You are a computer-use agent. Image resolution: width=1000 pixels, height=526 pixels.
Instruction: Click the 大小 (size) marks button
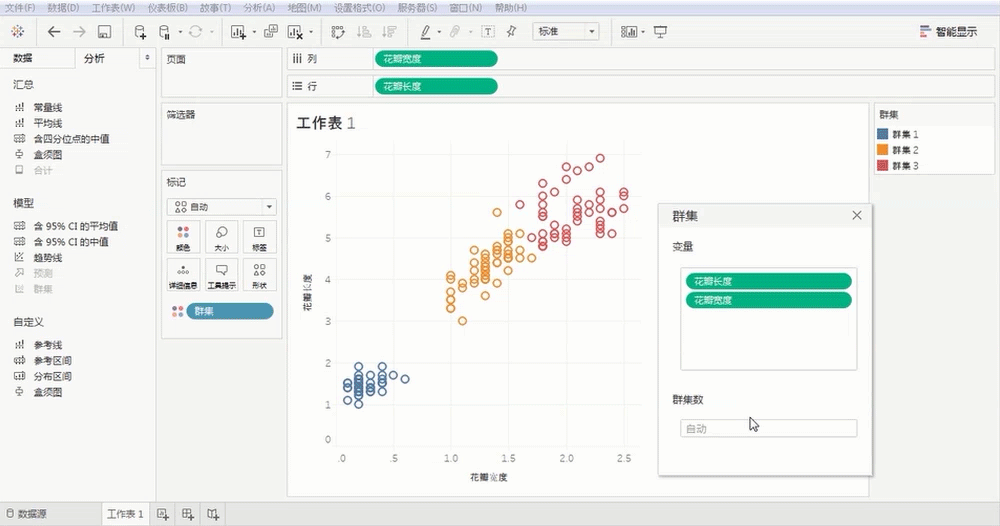click(x=221, y=236)
